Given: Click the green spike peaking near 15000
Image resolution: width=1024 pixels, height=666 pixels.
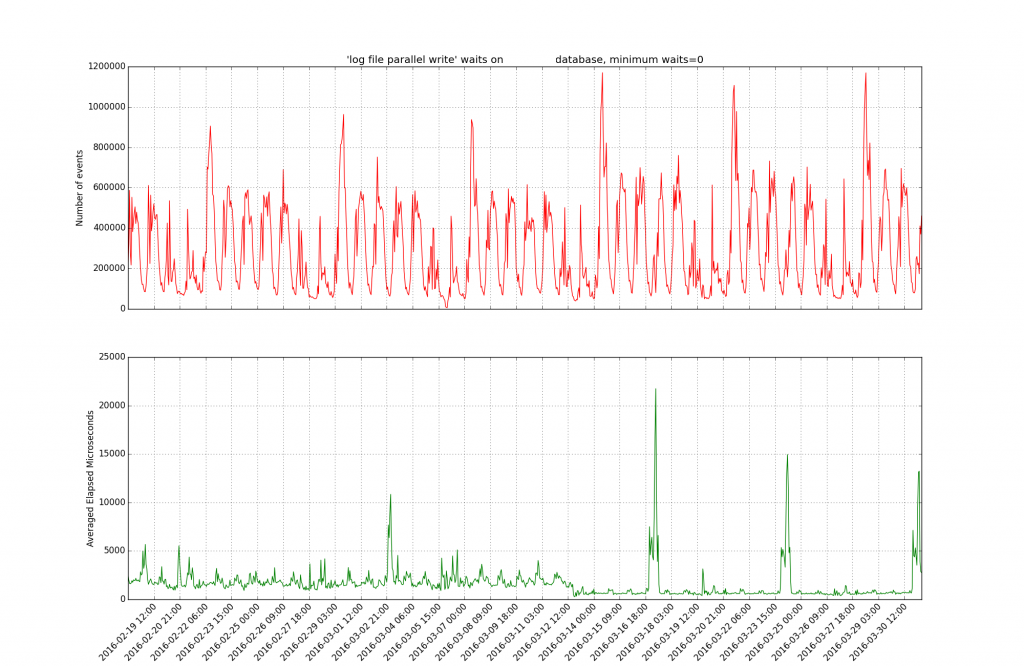Looking at the screenshot, I should tap(787, 458).
